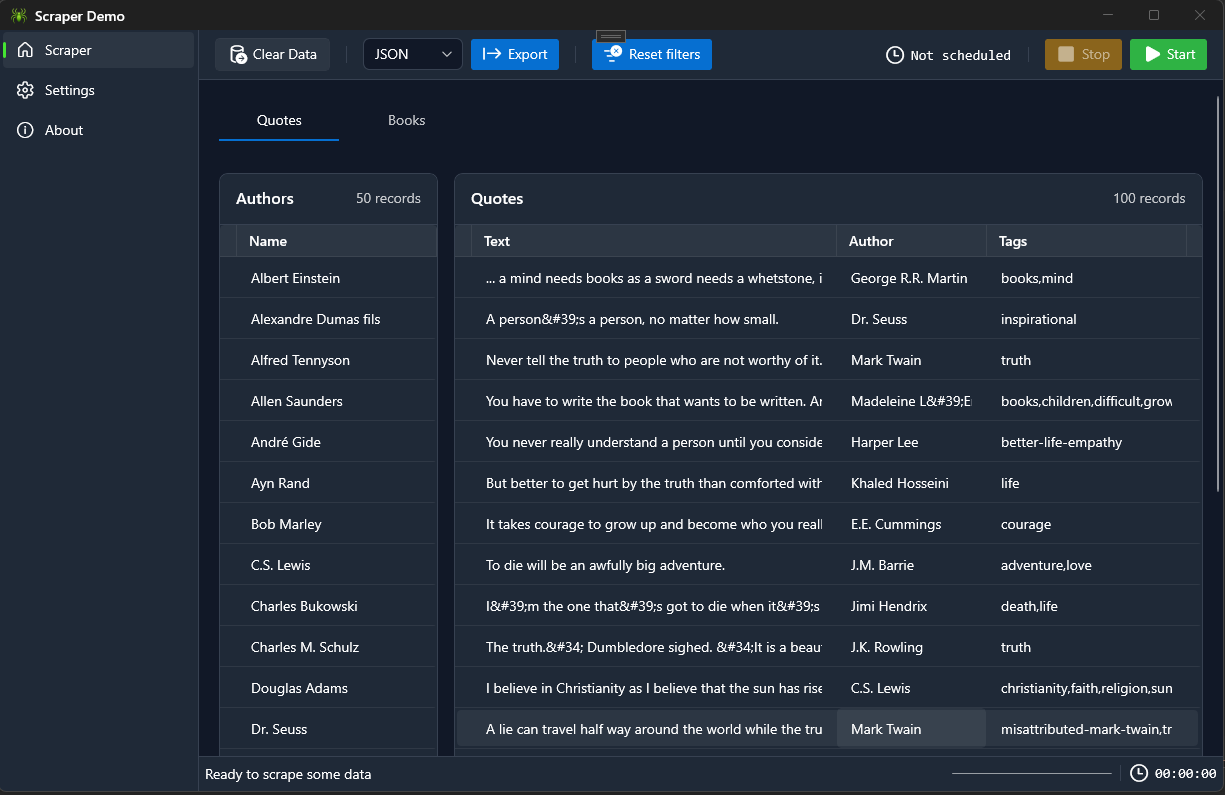Click the Jimi Hendrix author cell
This screenshot has height=795, width=1225.
[x=911, y=606]
